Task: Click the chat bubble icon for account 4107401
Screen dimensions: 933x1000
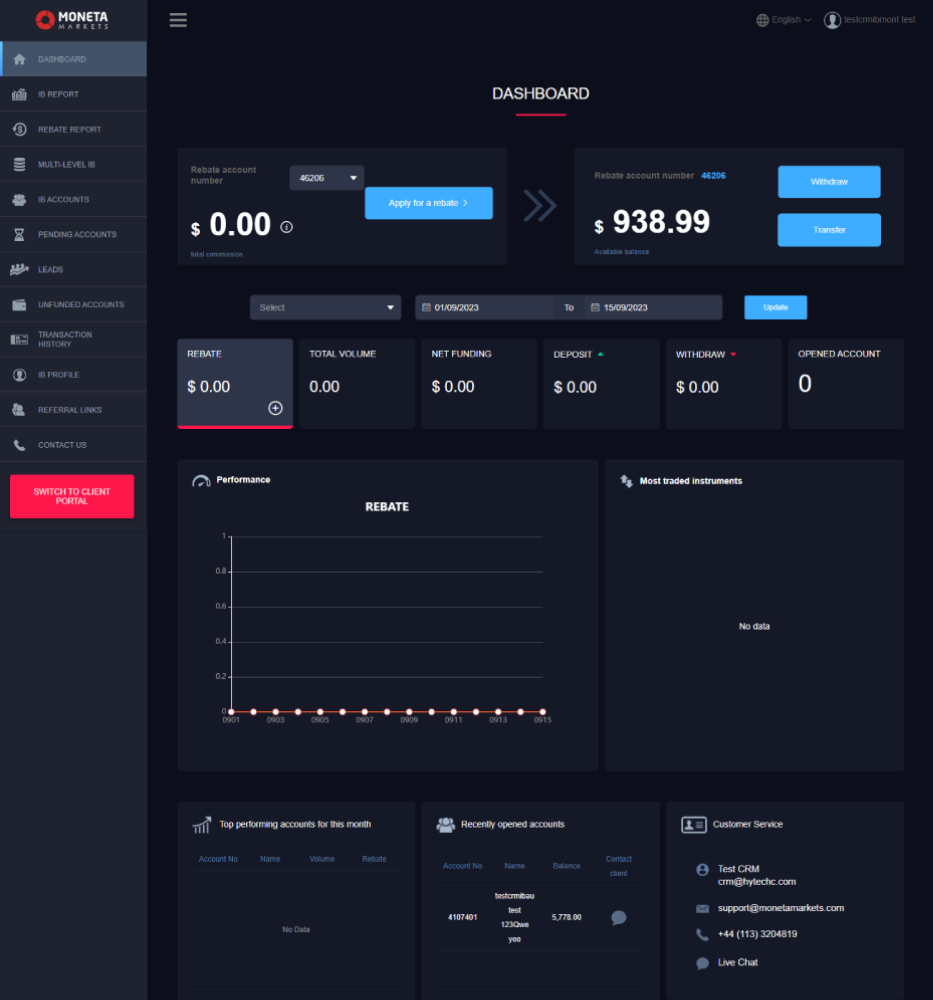Action: click(618, 917)
